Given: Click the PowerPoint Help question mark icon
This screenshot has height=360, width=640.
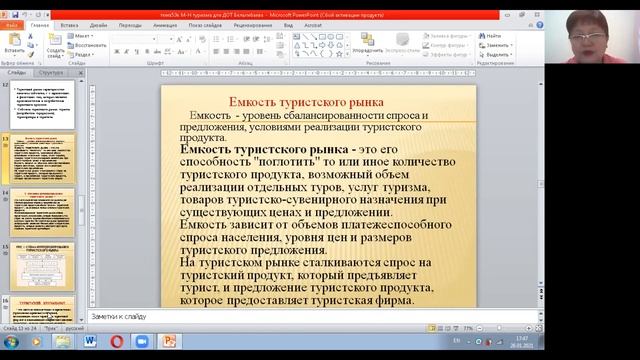Looking at the screenshot, I should (x=540, y=25).
